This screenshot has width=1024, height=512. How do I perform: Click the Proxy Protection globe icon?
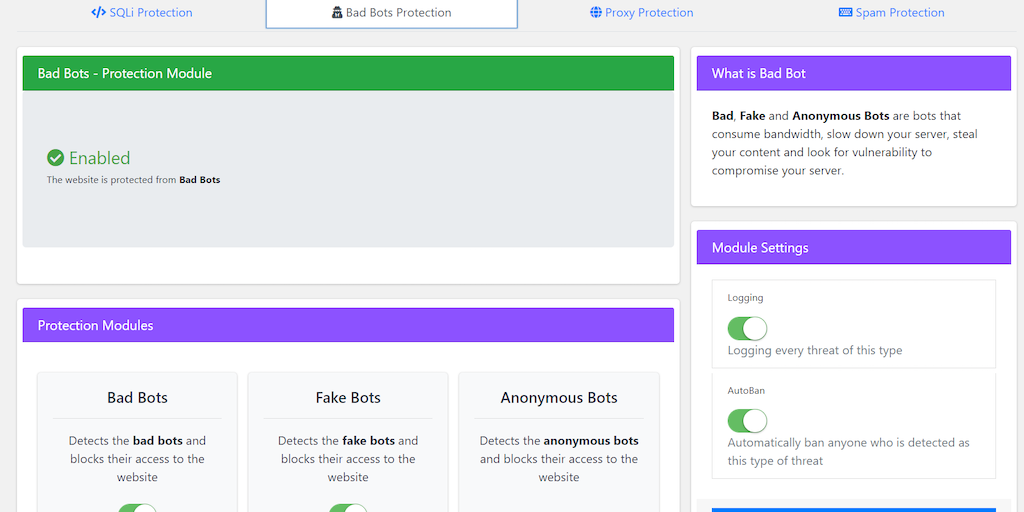point(596,13)
